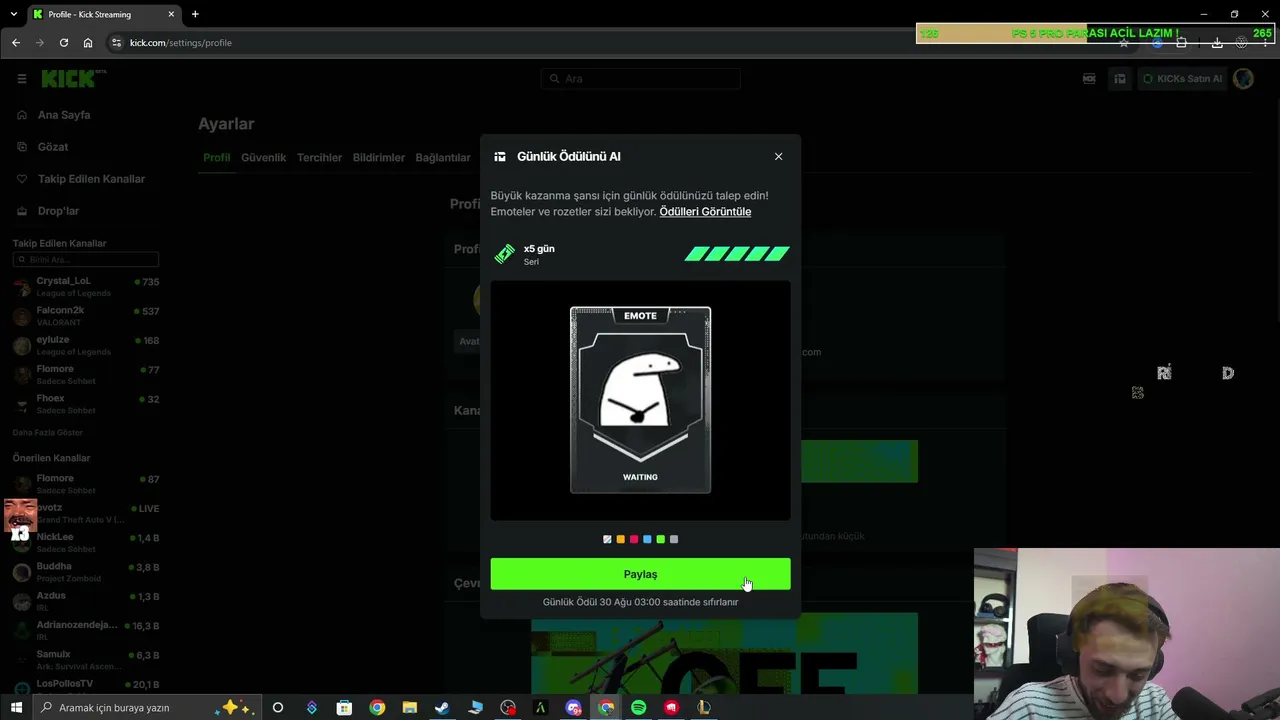
Task: Open Cortana circle on taskbar
Action: 278,708
